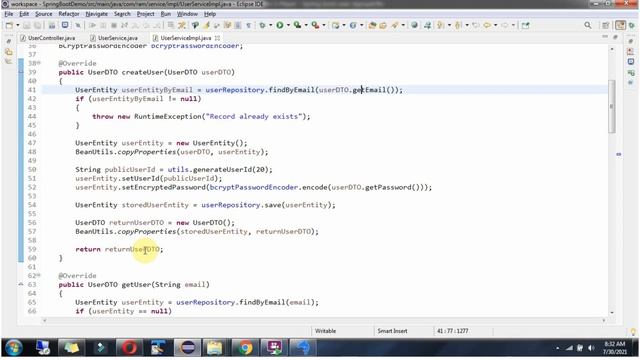Viewport: 640px width, 360px height.
Task: Click the Next Annotation icon
Action: tap(441, 25)
